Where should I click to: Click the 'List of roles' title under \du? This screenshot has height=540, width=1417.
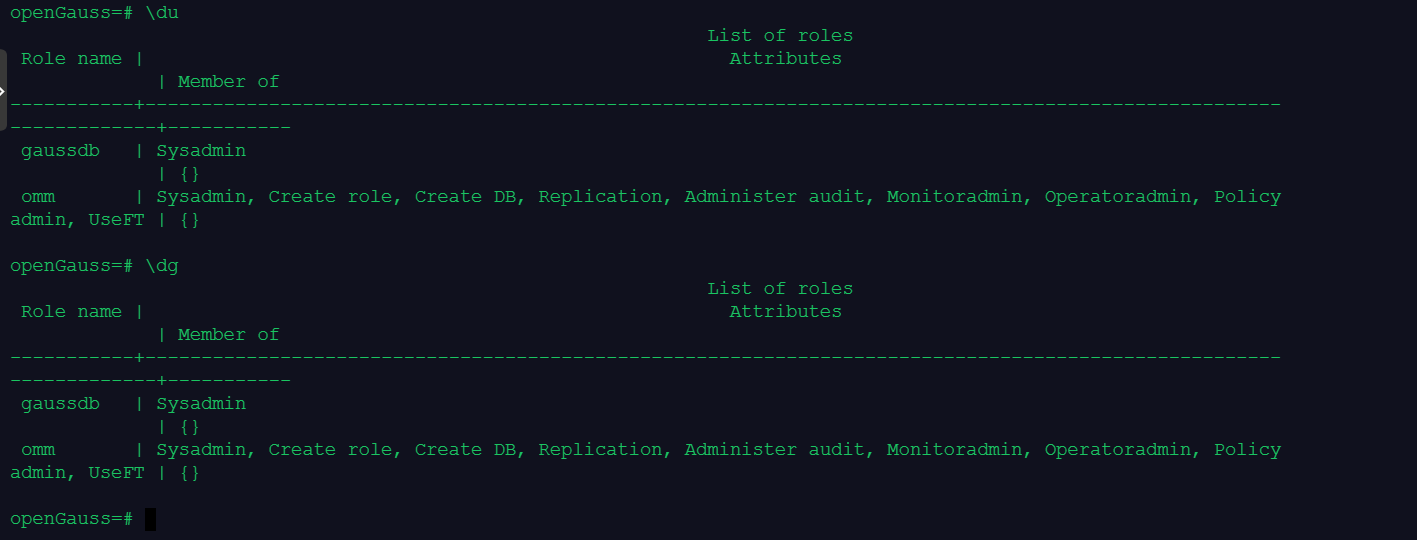(x=780, y=36)
